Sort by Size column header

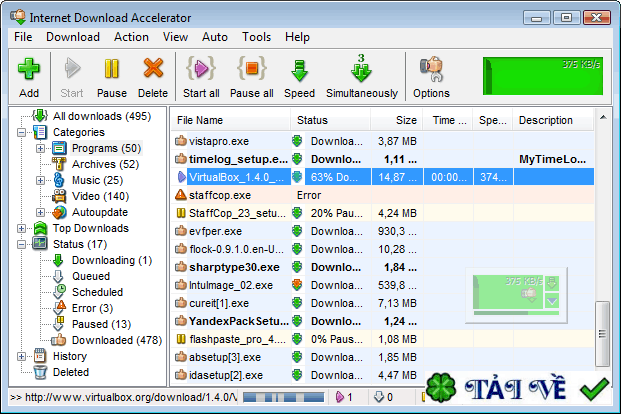click(396, 120)
